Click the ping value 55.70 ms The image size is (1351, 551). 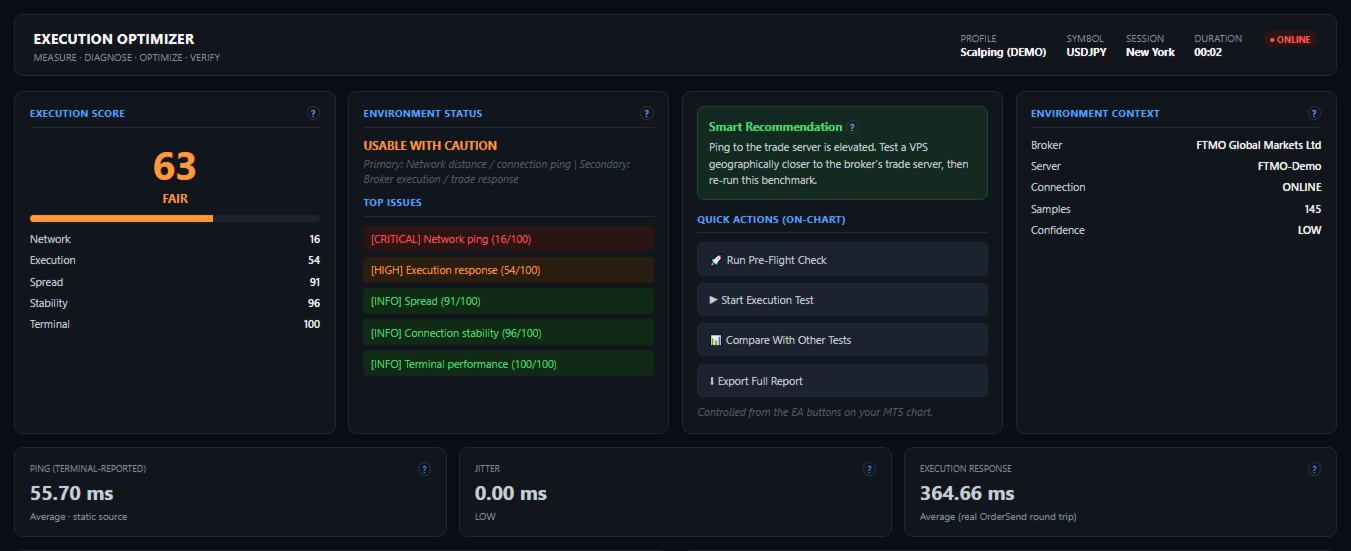tap(72, 493)
